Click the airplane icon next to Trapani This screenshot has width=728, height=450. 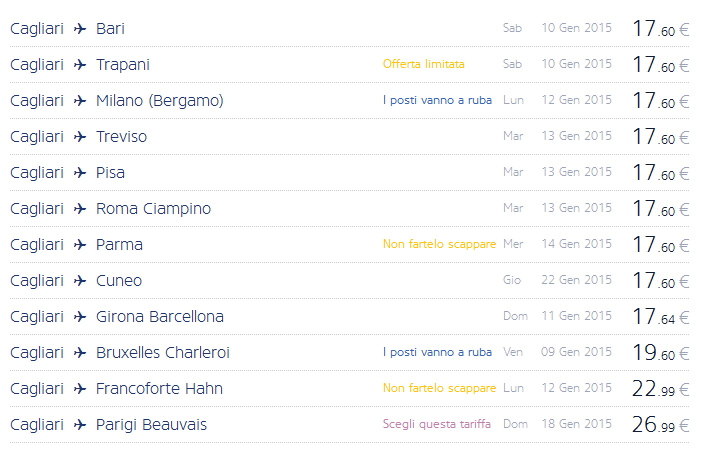click(80, 65)
